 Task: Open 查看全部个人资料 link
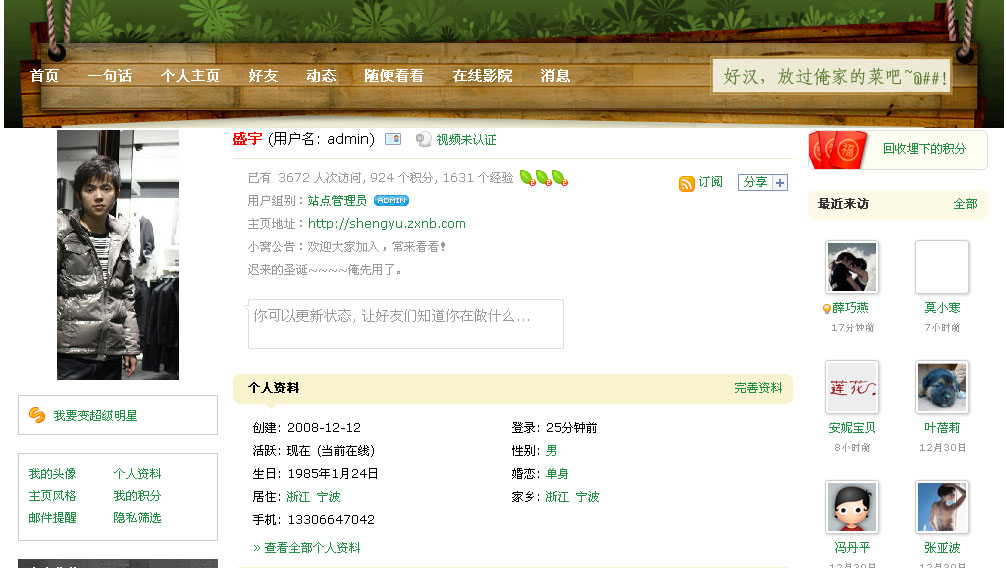(312, 547)
